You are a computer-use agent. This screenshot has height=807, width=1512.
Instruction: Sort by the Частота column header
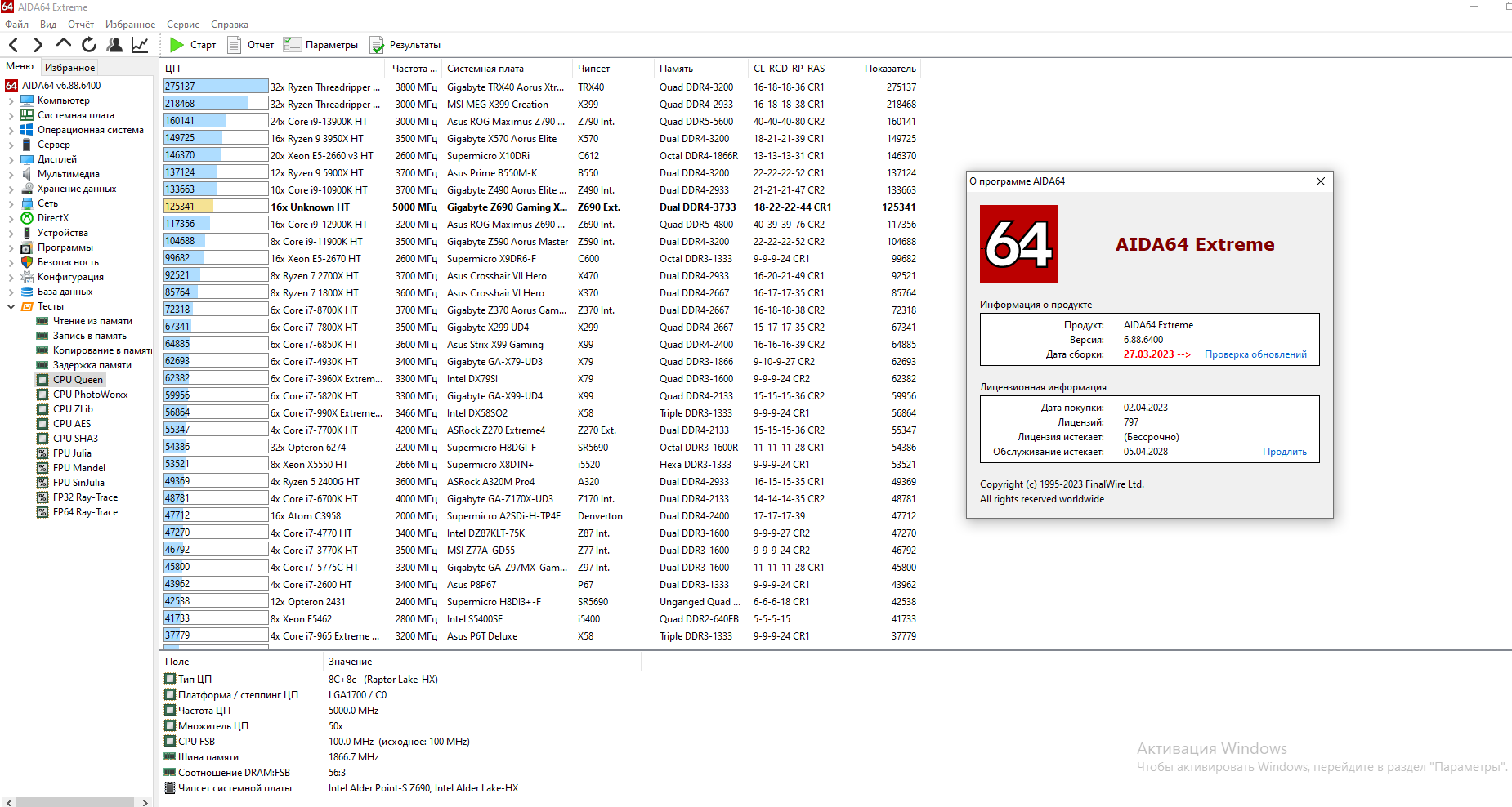point(414,69)
